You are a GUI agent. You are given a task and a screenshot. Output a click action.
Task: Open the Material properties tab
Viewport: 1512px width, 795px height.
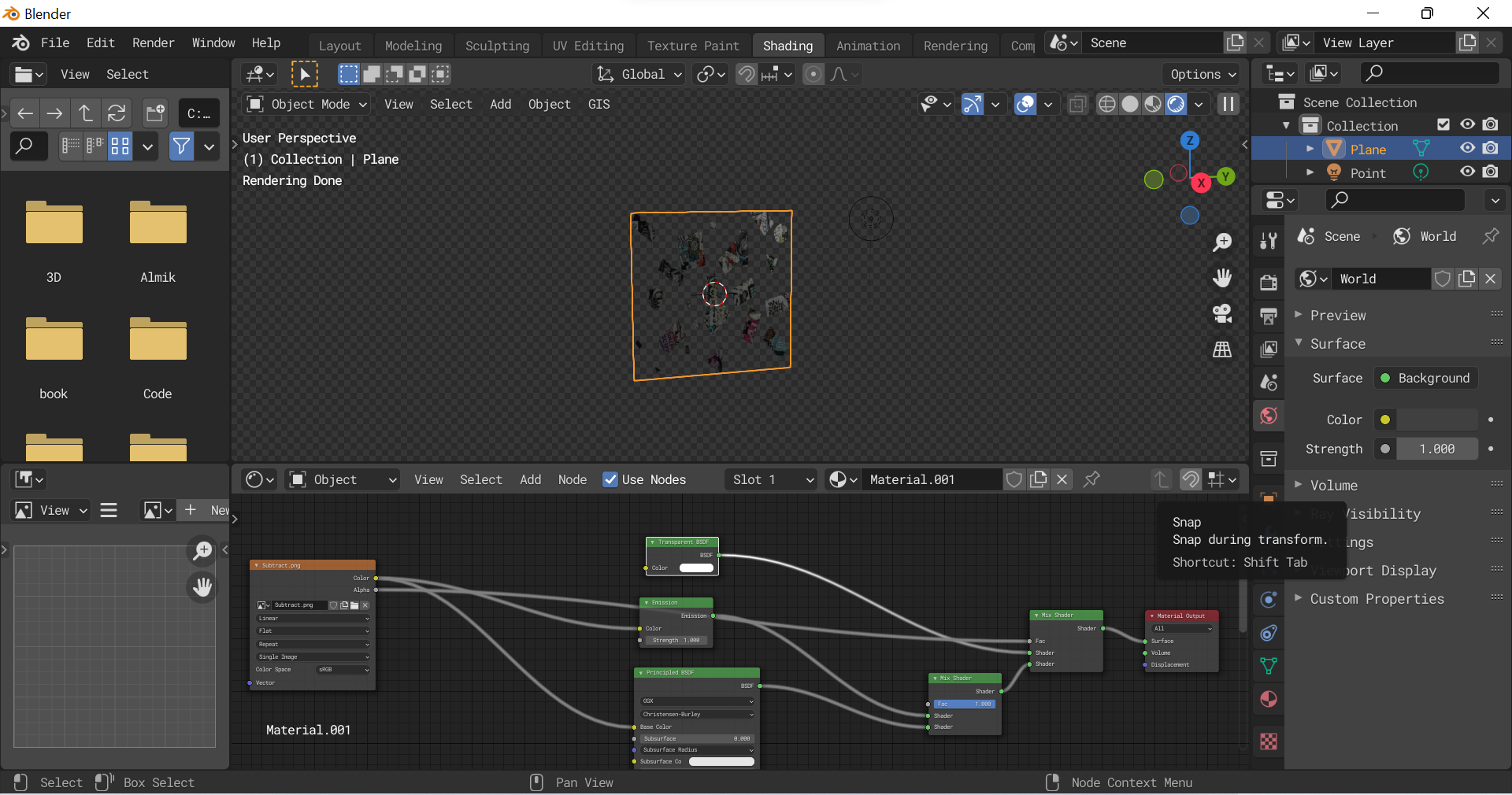[x=1268, y=699]
